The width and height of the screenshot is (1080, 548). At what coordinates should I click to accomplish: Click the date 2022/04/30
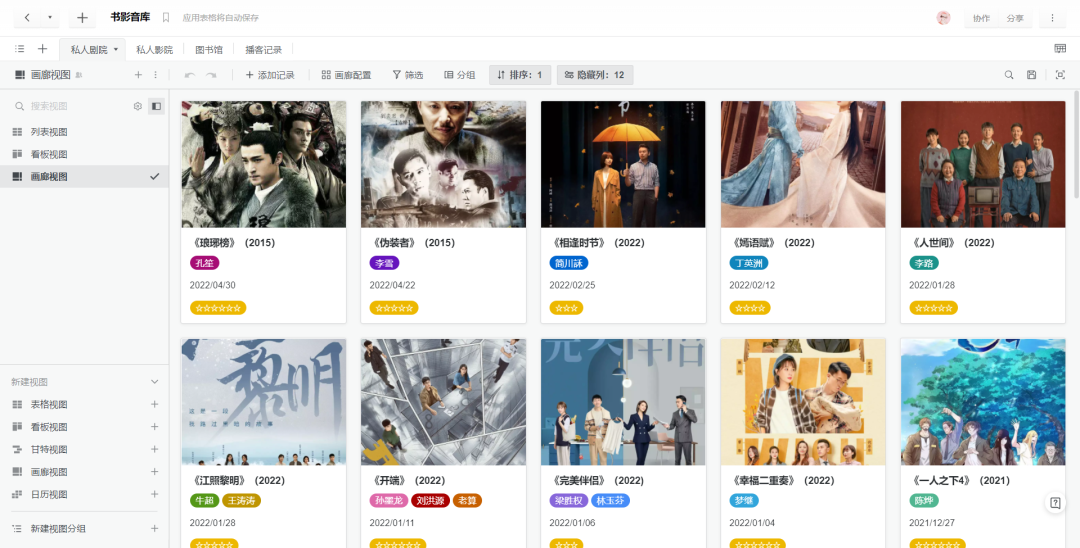(213, 285)
